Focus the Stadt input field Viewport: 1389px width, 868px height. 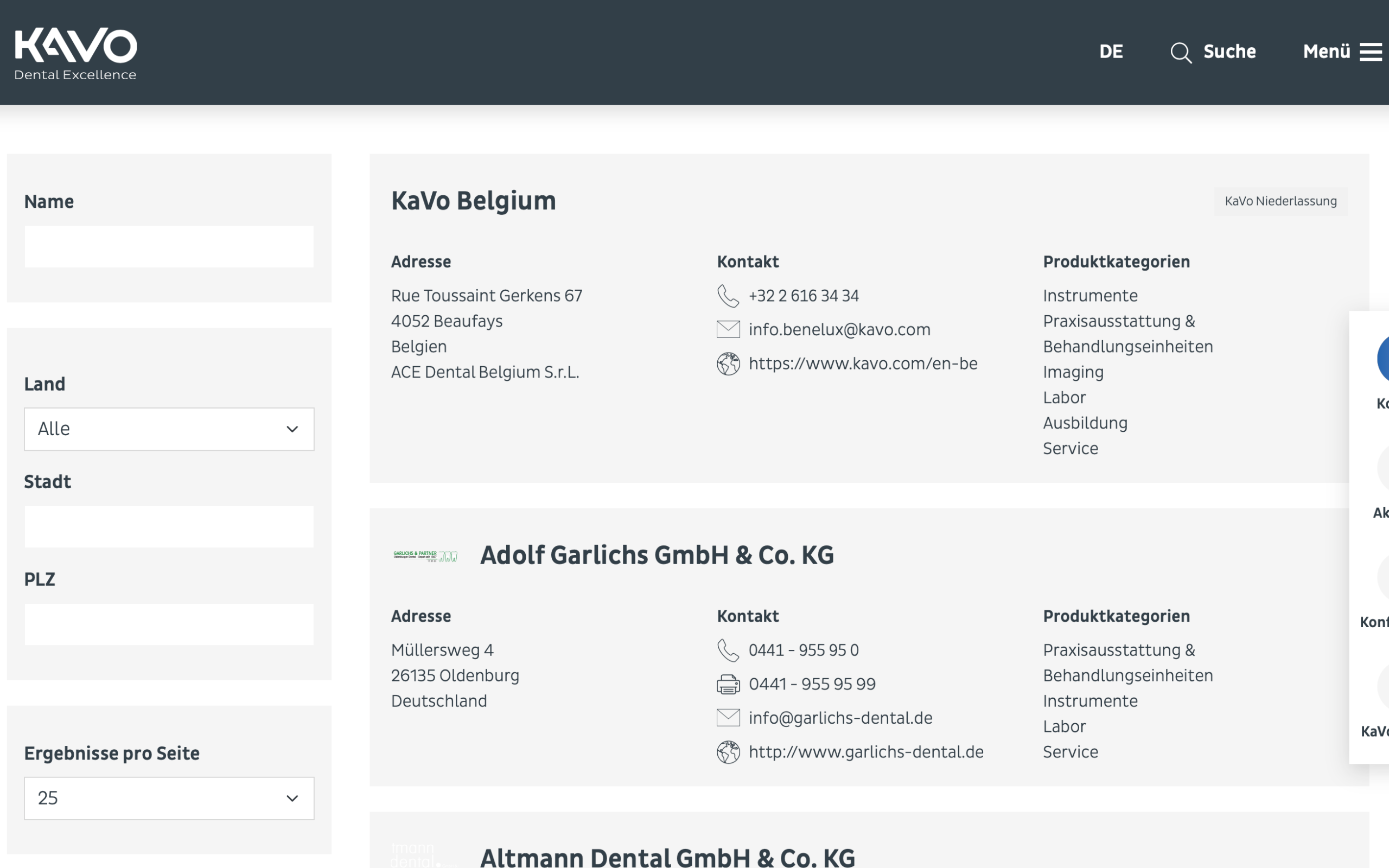169,526
